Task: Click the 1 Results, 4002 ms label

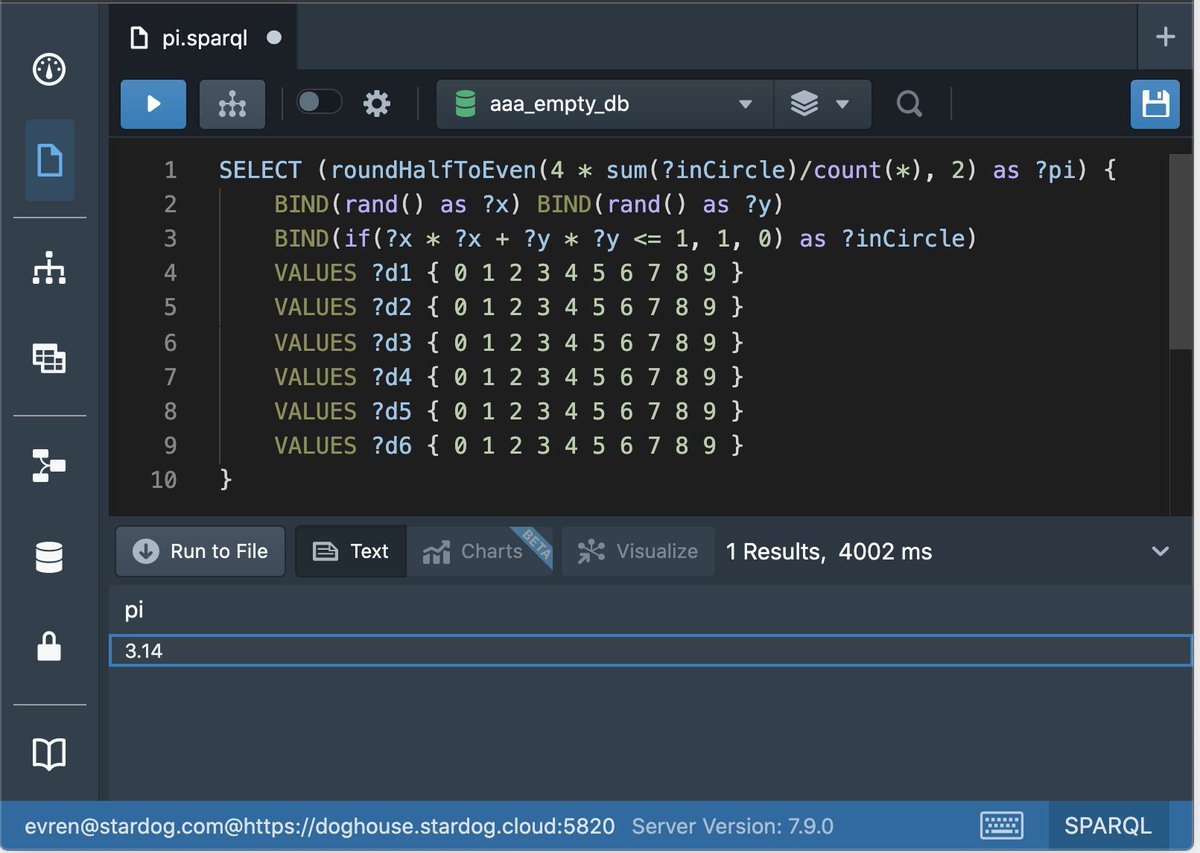Action: [x=829, y=551]
